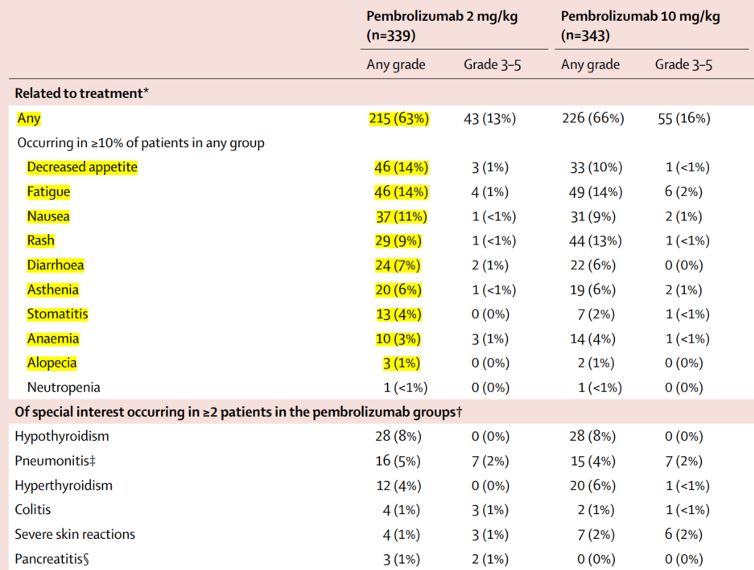Select the '226 (66%)' cell value
The image size is (754, 570).
tap(592, 118)
